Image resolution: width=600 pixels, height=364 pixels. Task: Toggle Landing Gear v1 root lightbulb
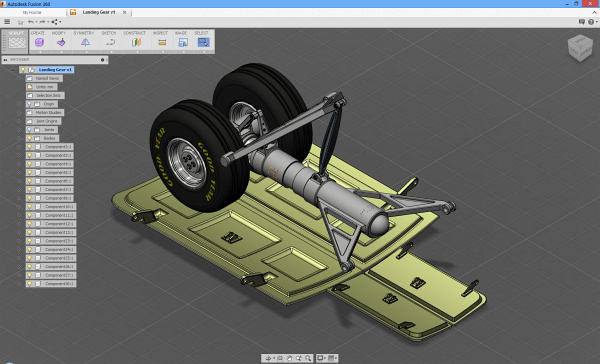click(x=23, y=70)
